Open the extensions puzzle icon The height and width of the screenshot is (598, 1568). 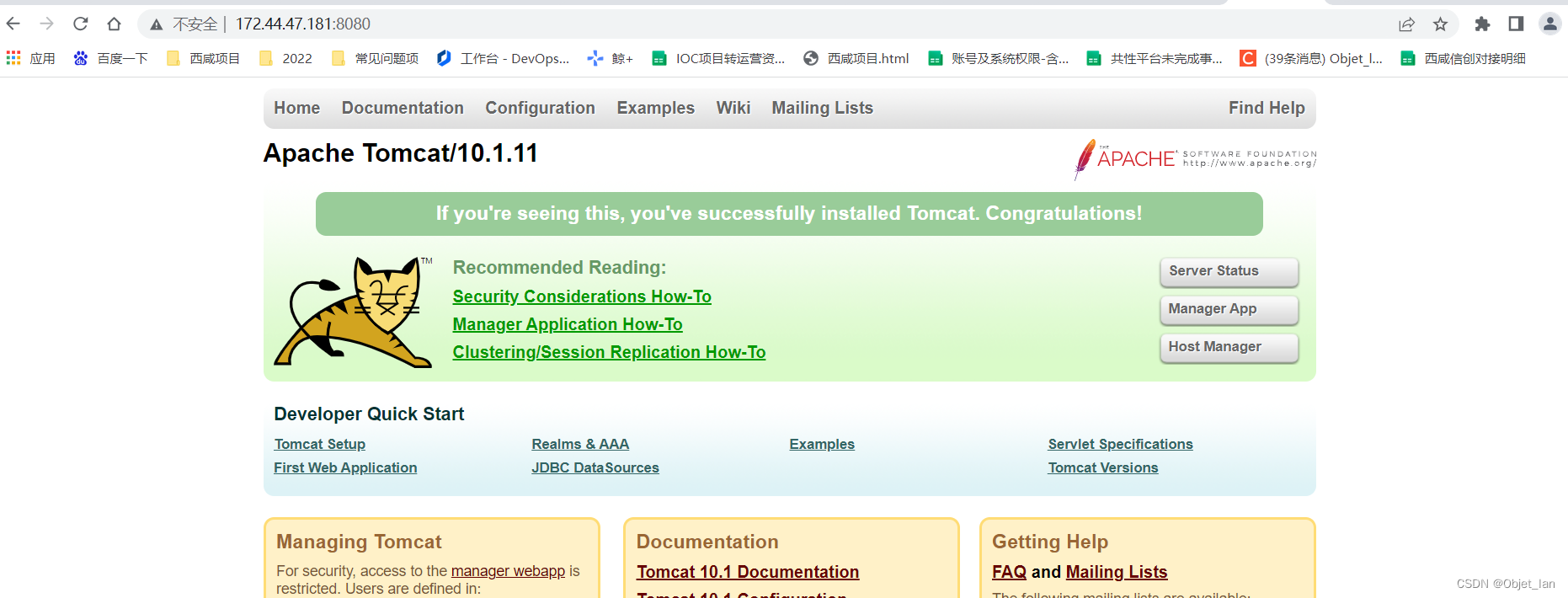tap(1482, 24)
